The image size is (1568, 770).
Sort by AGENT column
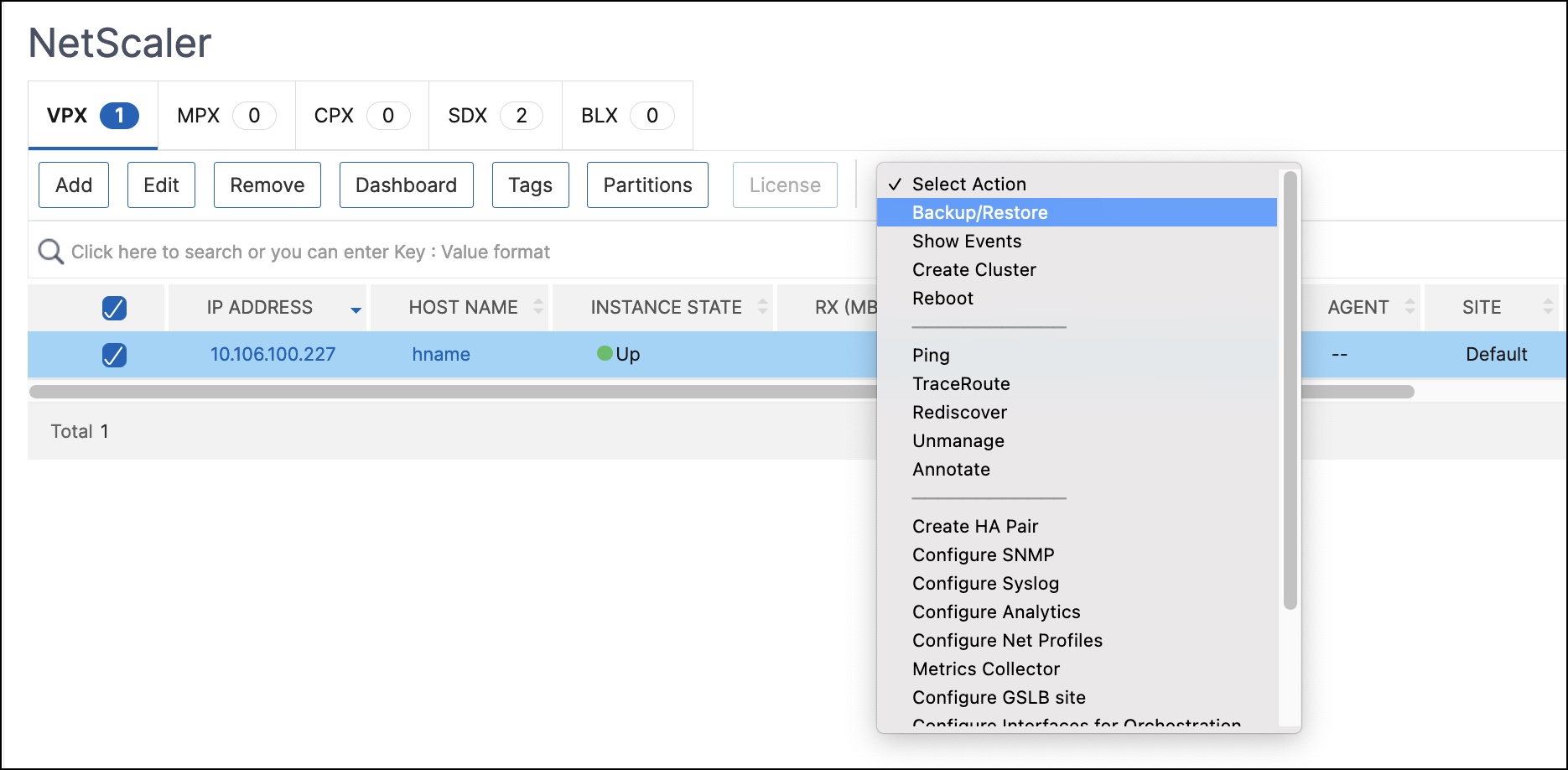pos(1410,307)
